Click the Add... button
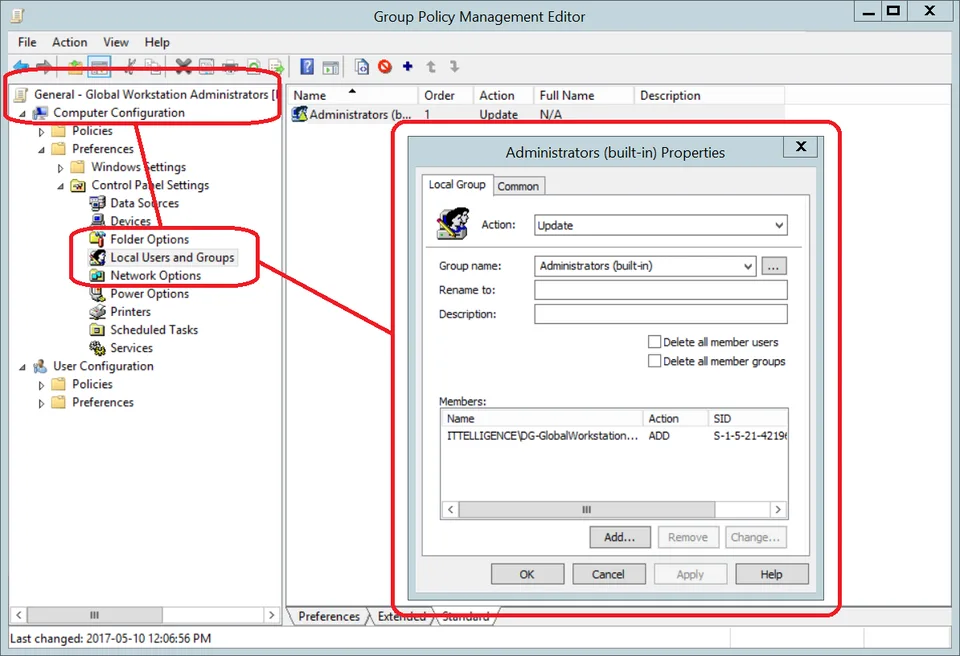960x656 pixels. (x=620, y=537)
